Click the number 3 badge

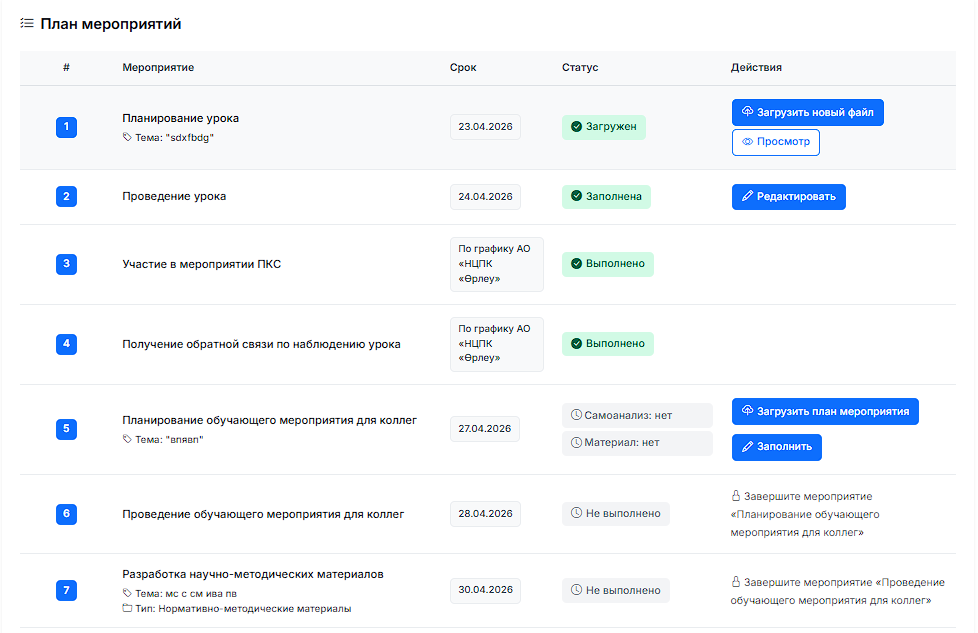point(67,264)
